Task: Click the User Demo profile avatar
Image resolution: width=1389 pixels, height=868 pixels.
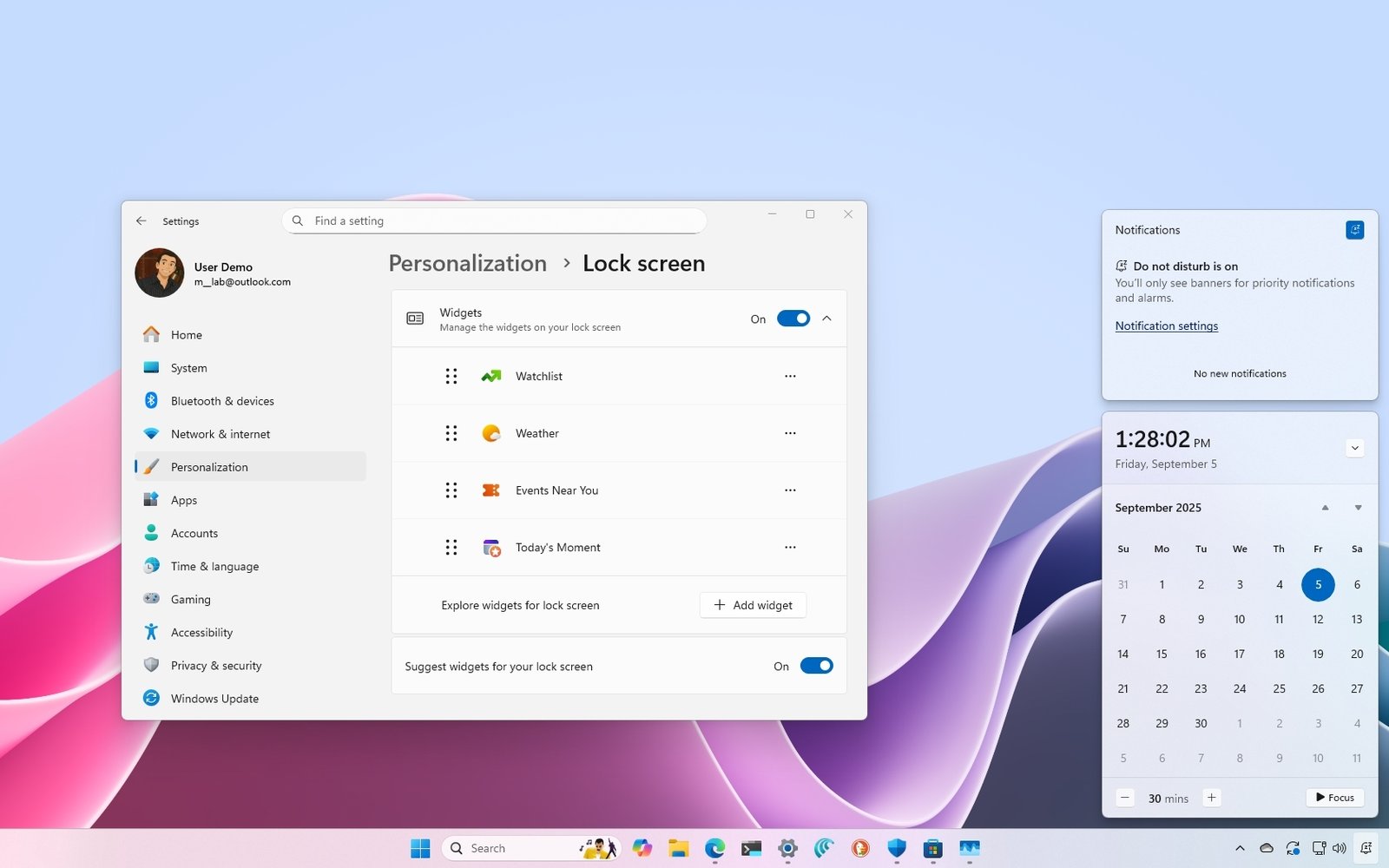Action: [x=160, y=272]
